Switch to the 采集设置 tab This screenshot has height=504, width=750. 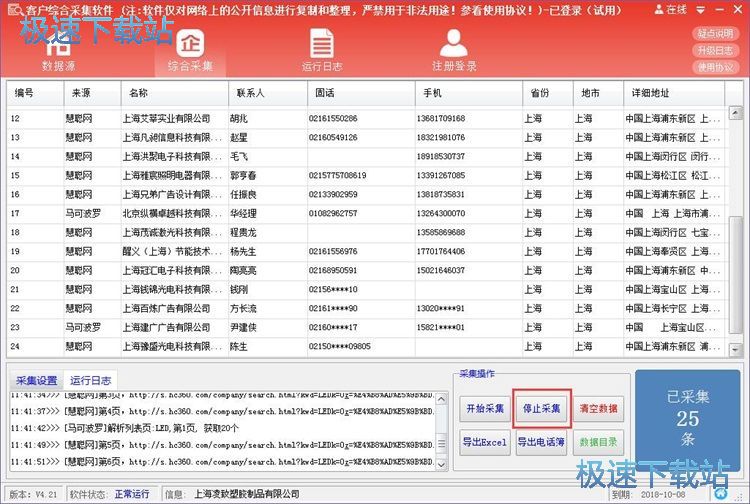pos(36,381)
